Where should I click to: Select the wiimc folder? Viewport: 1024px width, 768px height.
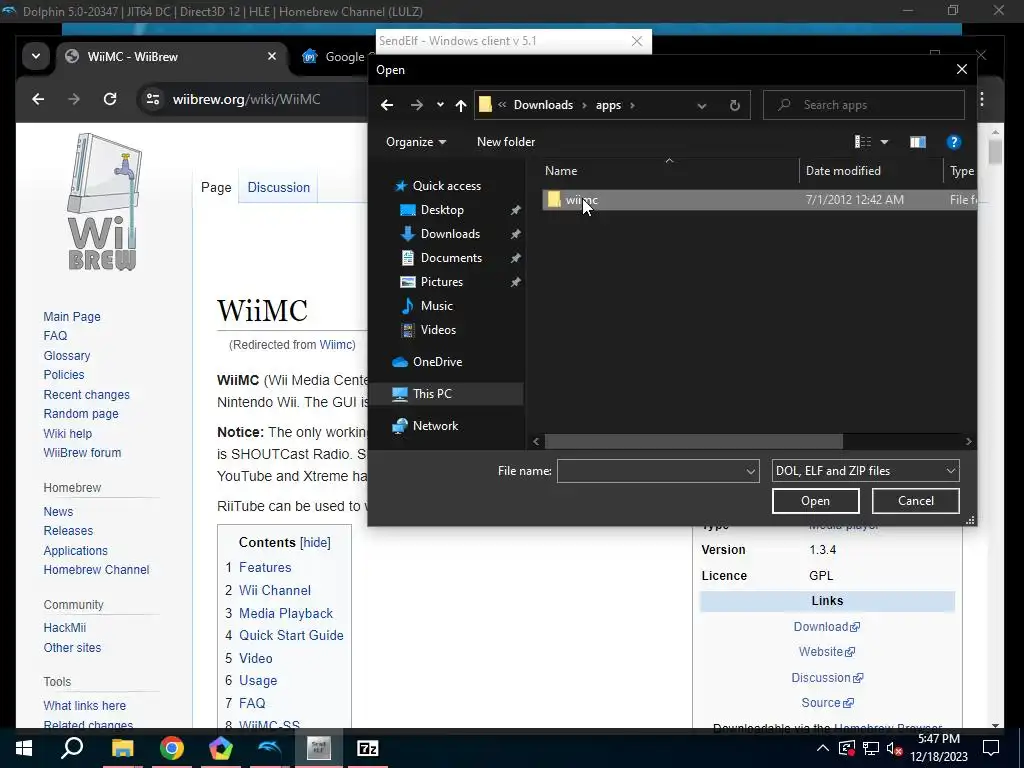[760, 200]
